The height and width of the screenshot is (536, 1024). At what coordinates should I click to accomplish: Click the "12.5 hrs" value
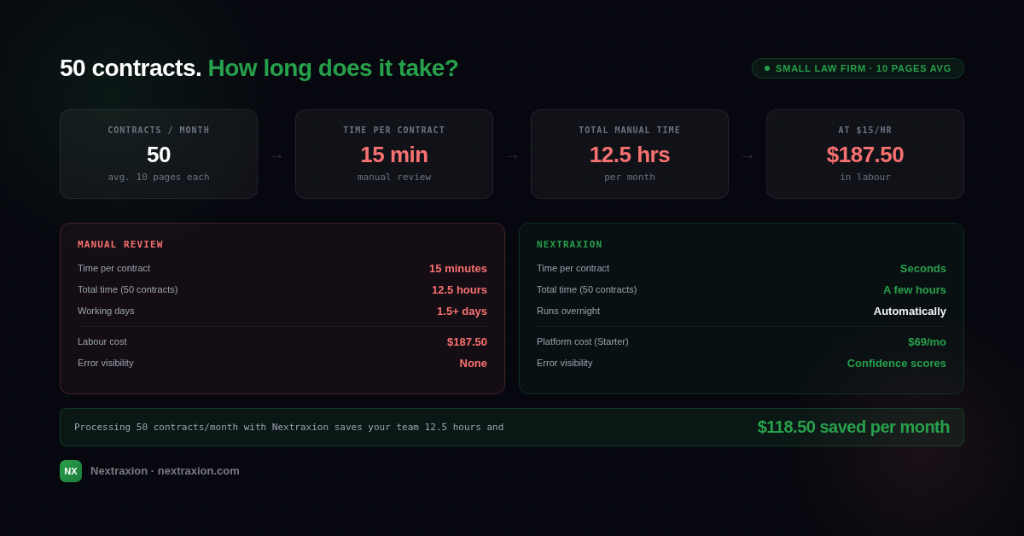tap(630, 155)
